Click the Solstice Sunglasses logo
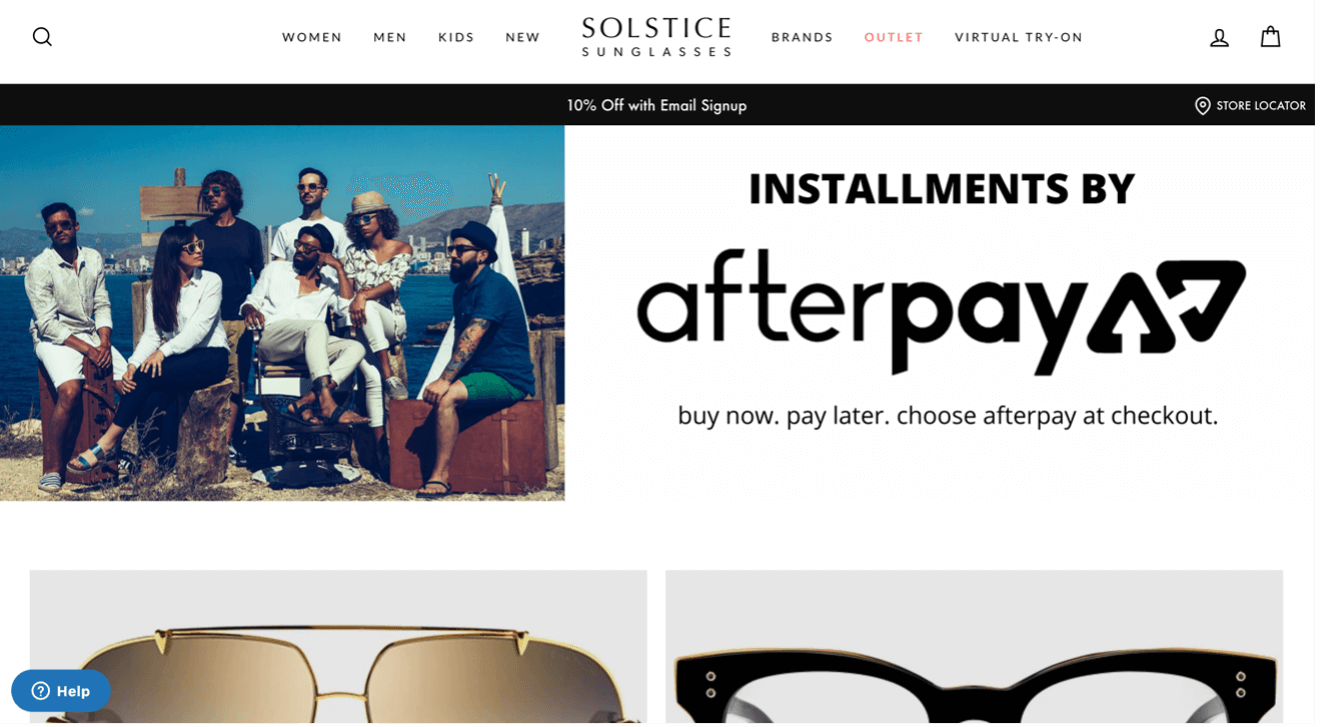1320x727 pixels. click(x=657, y=37)
